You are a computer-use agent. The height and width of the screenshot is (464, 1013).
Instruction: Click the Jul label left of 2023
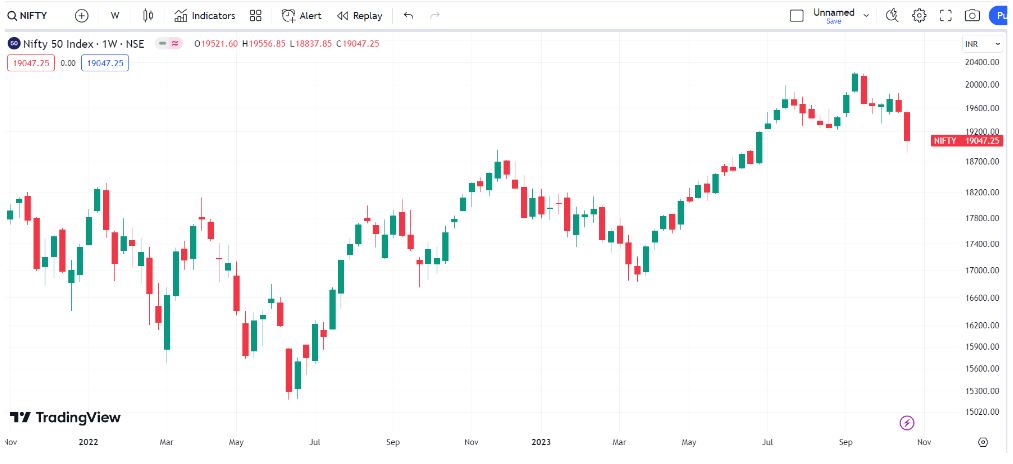(x=314, y=442)
